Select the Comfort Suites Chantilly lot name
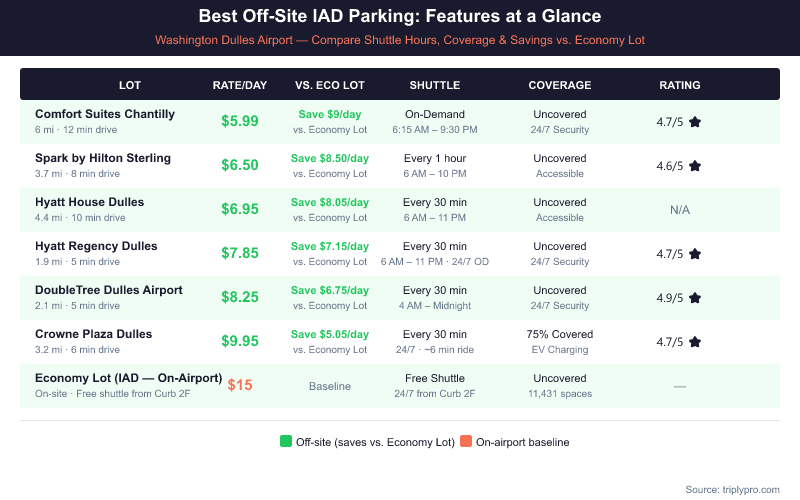This screenshot has width=800, height=500. point(105,114)
